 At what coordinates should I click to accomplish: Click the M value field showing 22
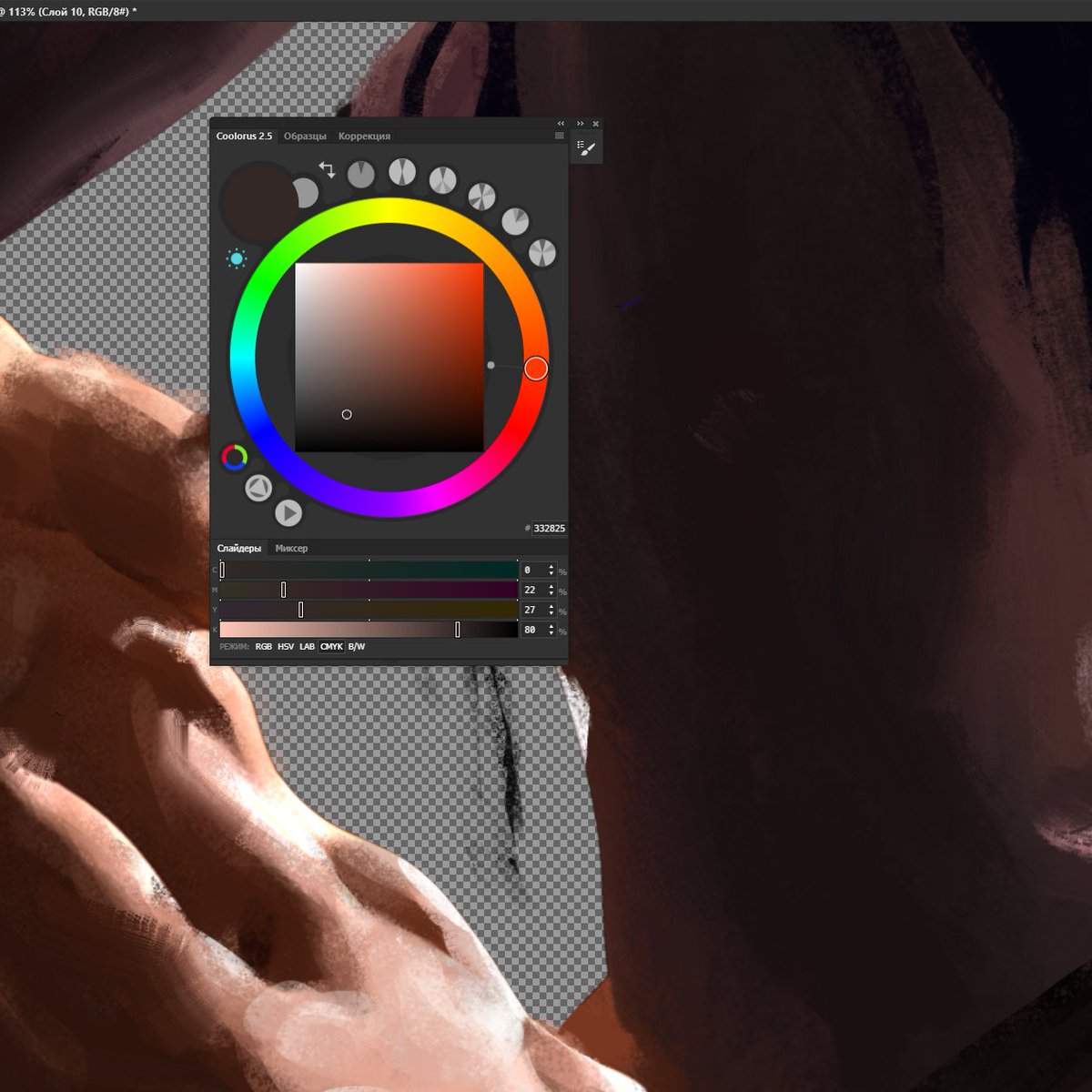533,590
